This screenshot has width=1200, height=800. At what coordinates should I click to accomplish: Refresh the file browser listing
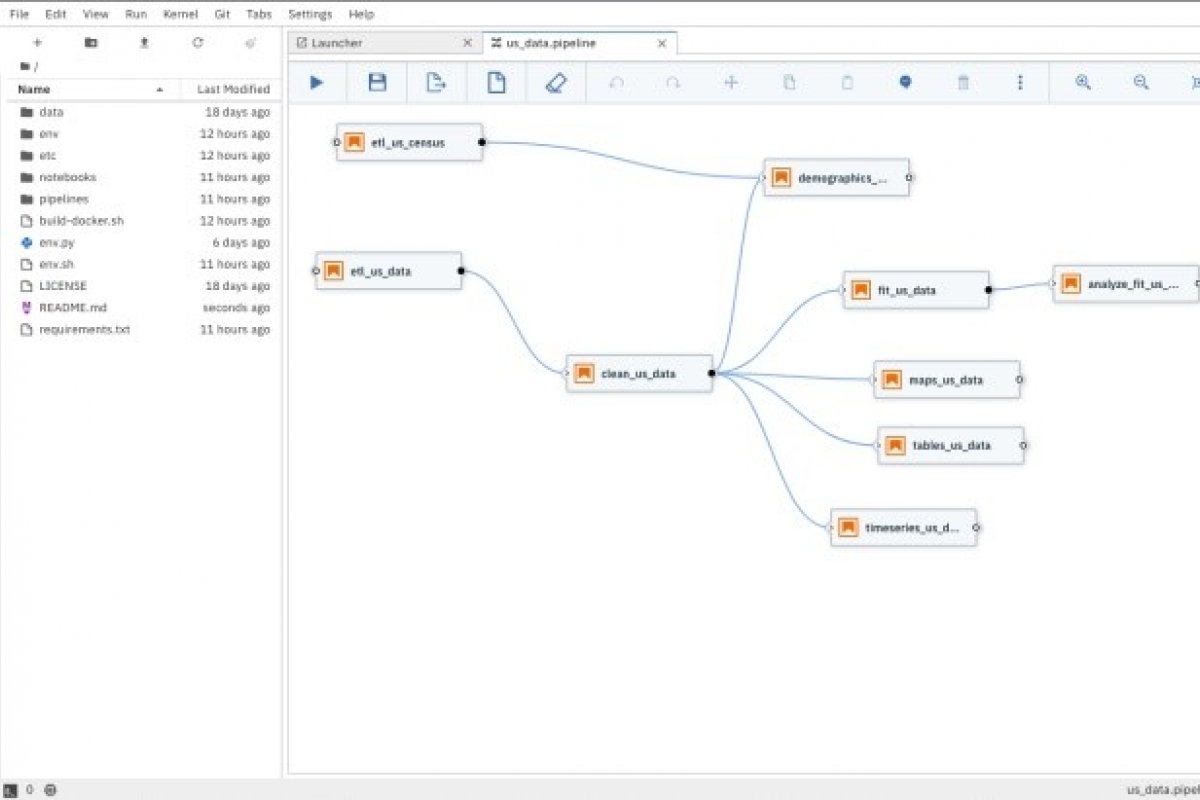tap(198, 43)
